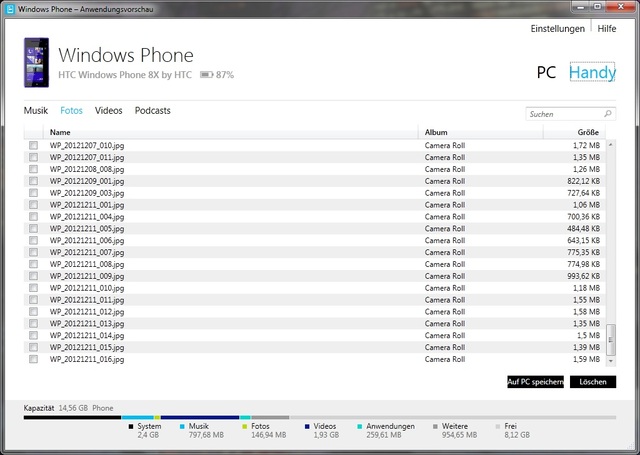This screenshot has height=455, width=640.
Task: Click the file name WP_20121211_009.jpg
Action: click(87, 276)
